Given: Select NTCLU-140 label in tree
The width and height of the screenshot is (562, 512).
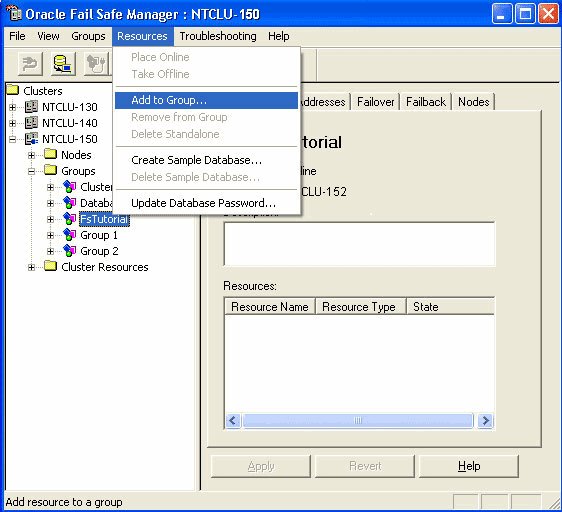Looking at the screenshot, I should [70, 123].
